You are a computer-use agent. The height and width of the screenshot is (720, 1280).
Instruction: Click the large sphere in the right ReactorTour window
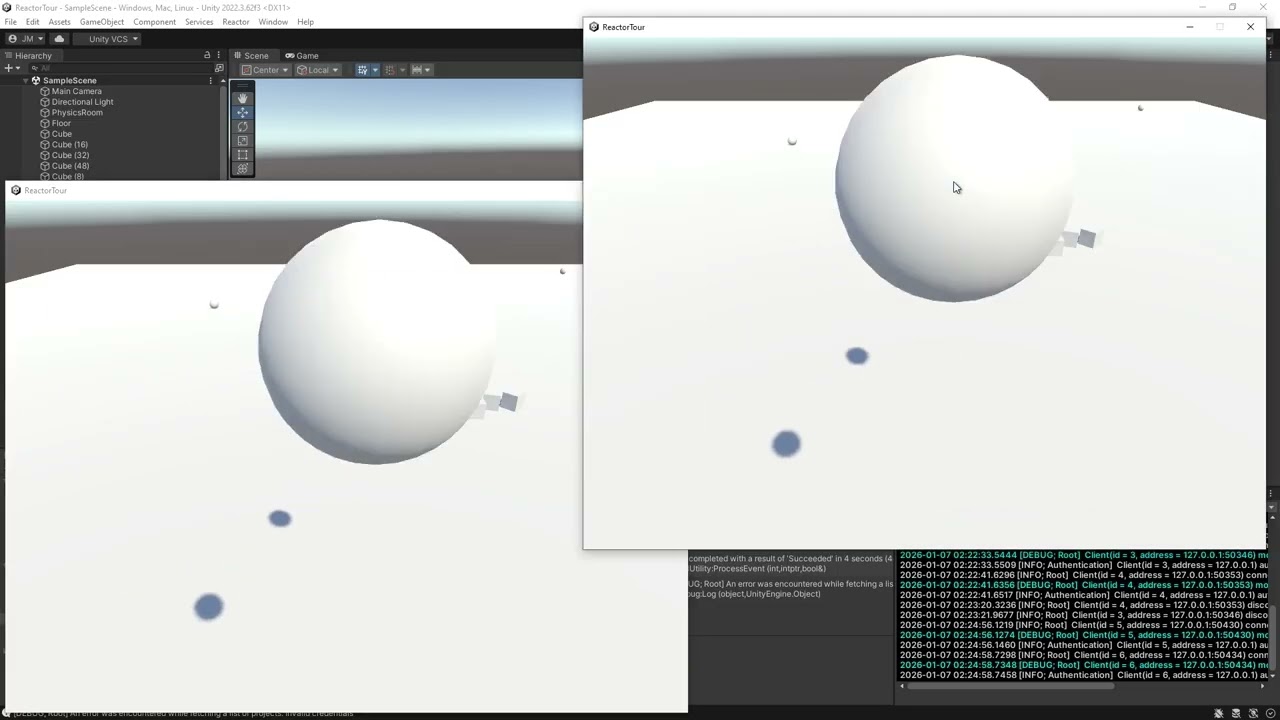pyautogui.click(x=954, y=178)
